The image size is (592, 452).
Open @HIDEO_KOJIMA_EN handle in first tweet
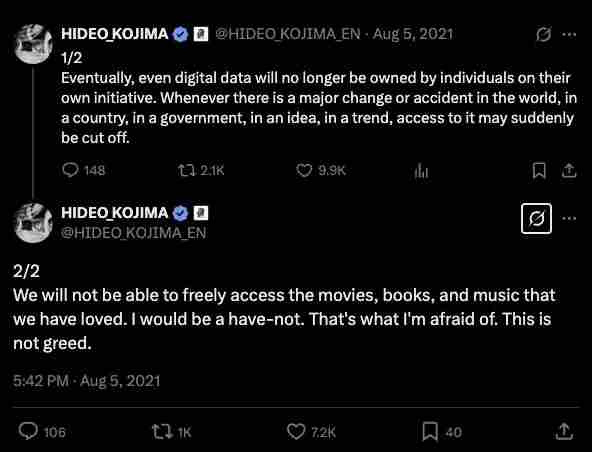(x=288, y=34)
